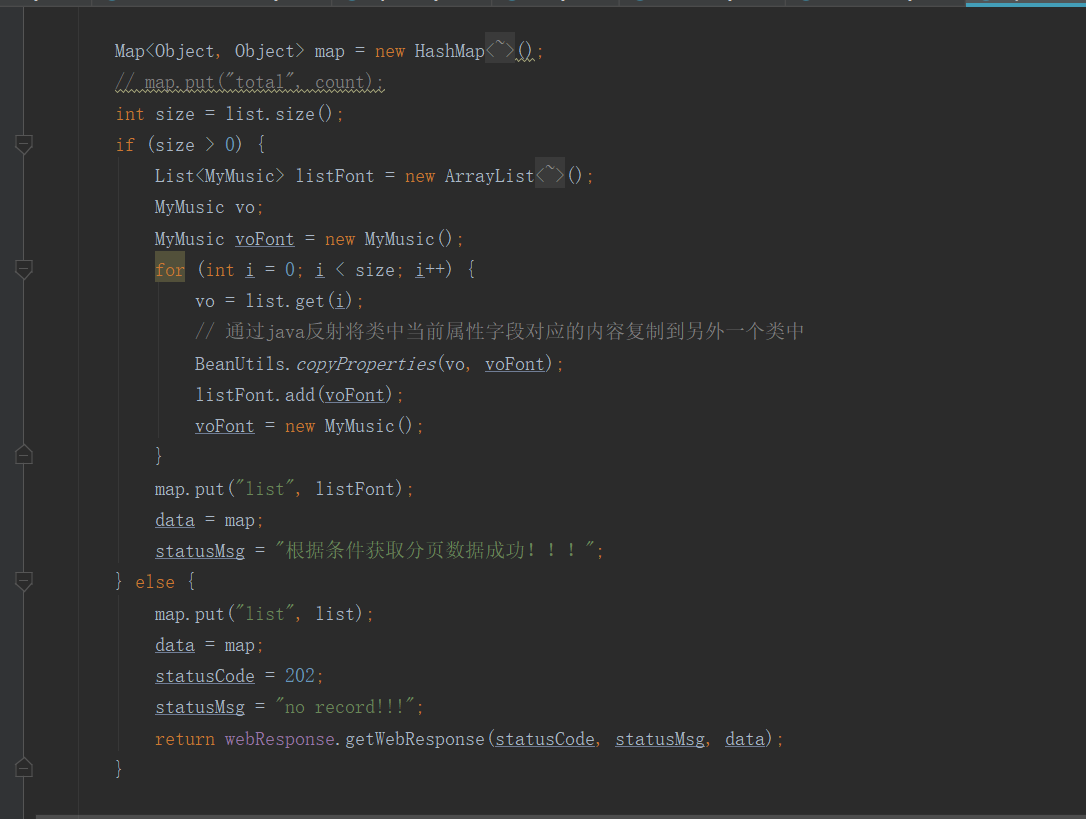Screen dimensions: 1086x819
Task: Click the 'statusCode = 202' assignment
Action: (x=239, y=676)
